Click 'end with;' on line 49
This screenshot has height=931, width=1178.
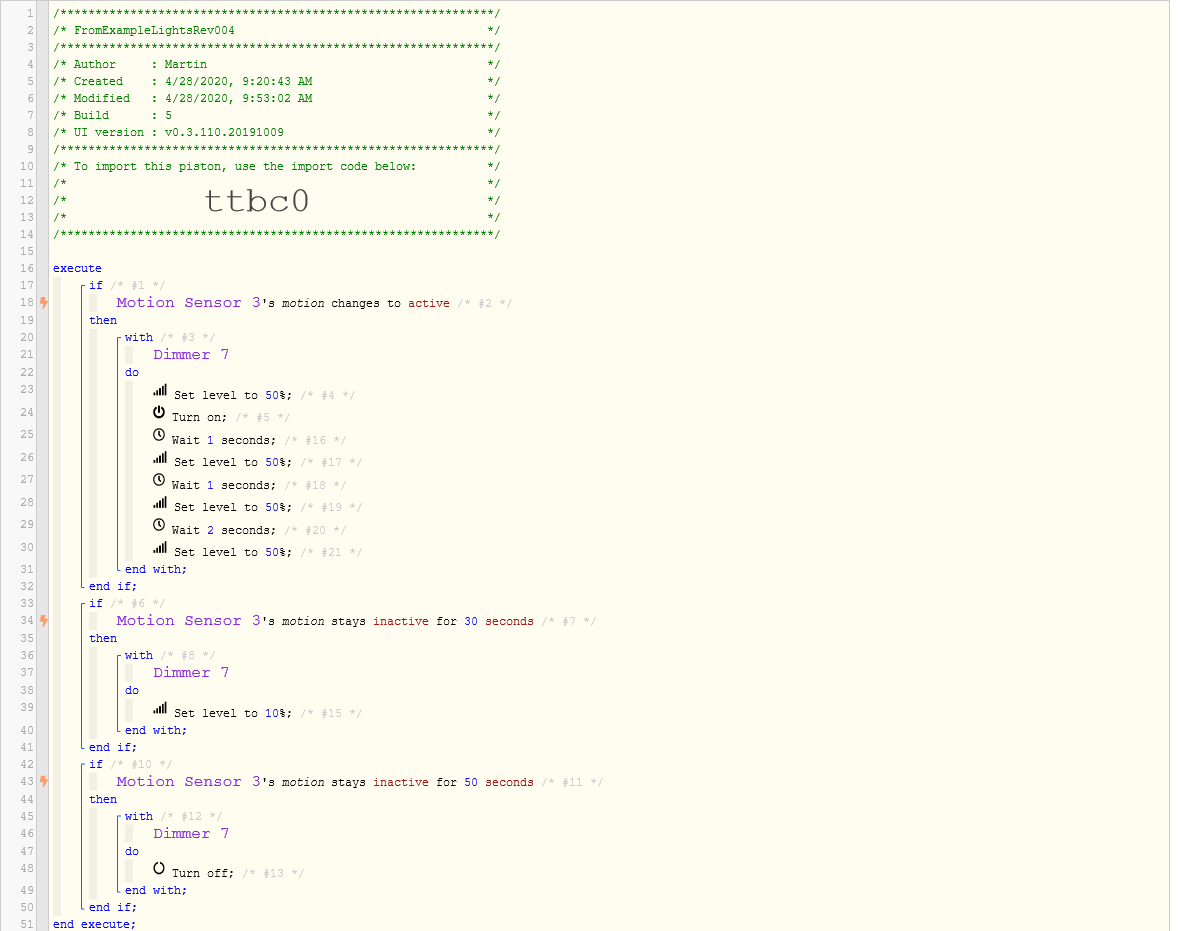(156, 890)
